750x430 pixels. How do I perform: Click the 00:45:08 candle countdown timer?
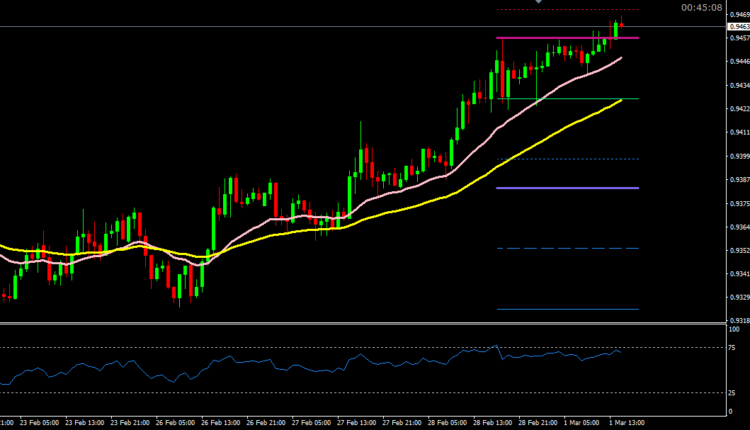[x=702, y=7]
